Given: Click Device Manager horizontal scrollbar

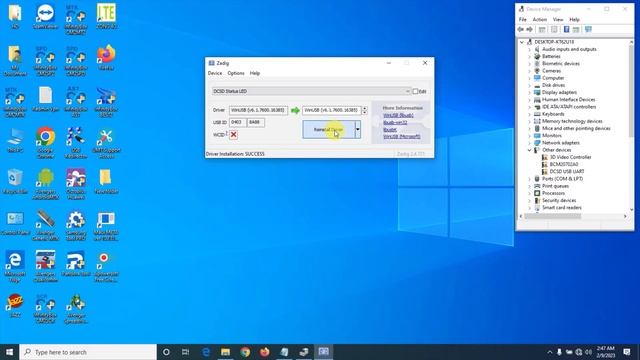Looking at the screenshot, I should click(553, 216).
